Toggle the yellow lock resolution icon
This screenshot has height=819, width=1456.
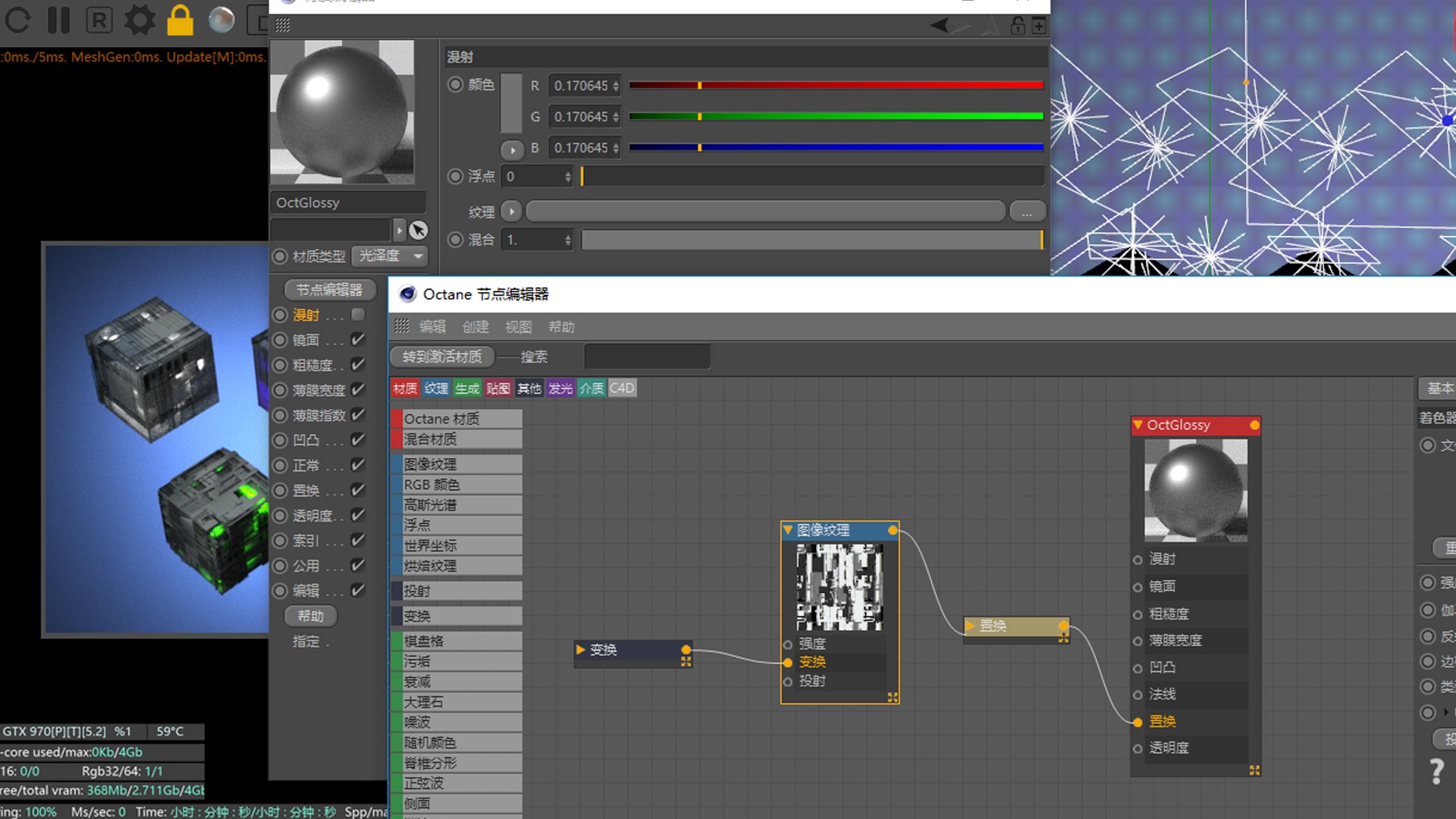tap(180, 20)
